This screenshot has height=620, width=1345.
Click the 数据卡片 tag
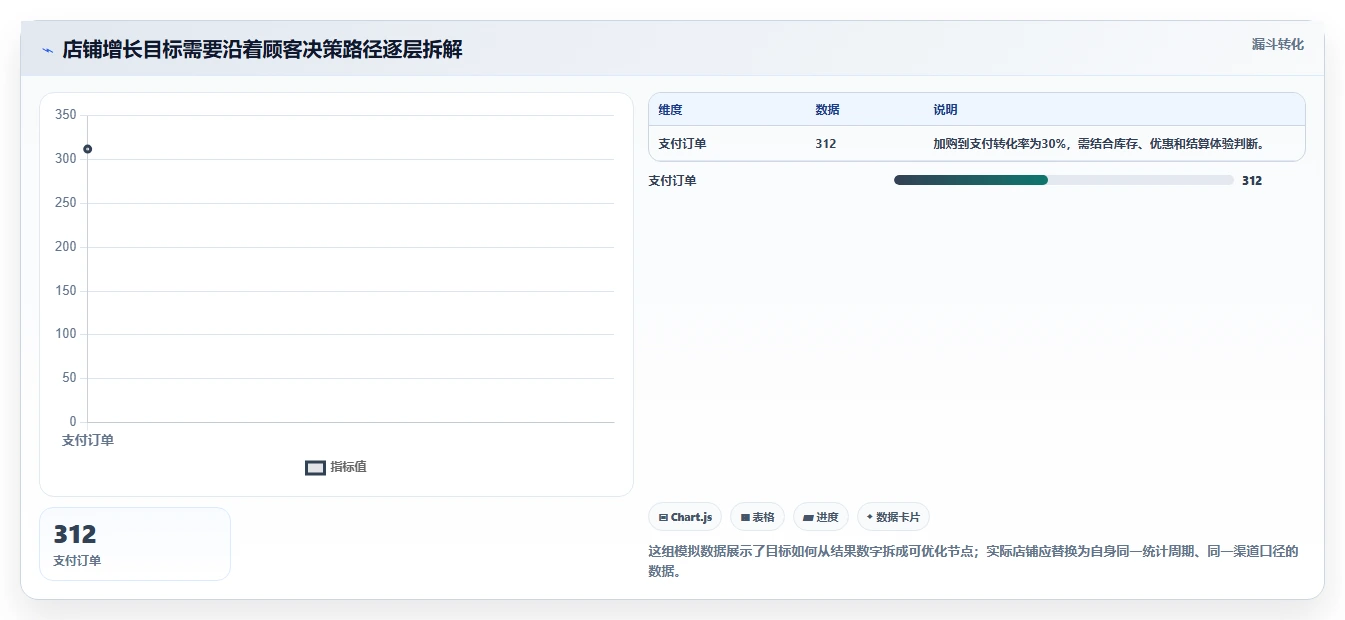pyautogui.click(x=894, y=517)
